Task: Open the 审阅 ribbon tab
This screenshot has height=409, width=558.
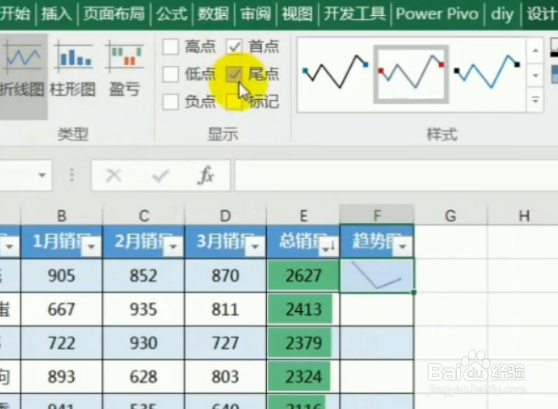Action: [x=256, y=14]
